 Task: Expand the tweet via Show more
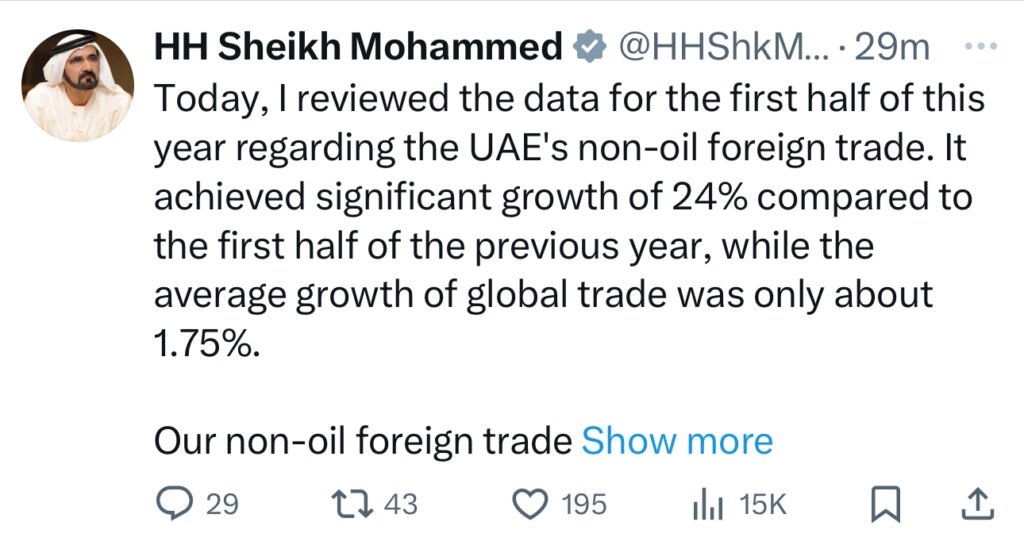[x=677, y=441]
